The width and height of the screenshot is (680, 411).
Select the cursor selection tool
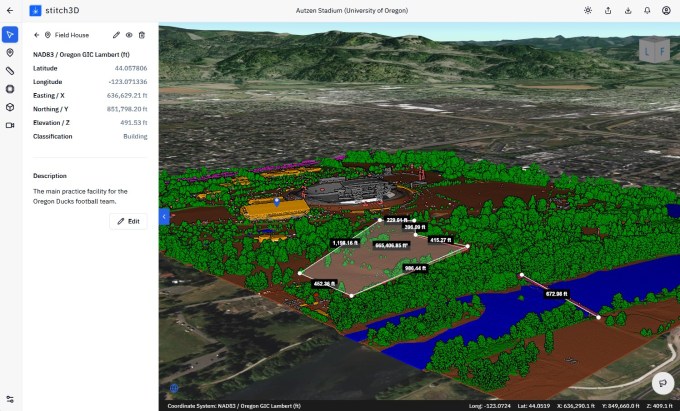coord(9,35)
